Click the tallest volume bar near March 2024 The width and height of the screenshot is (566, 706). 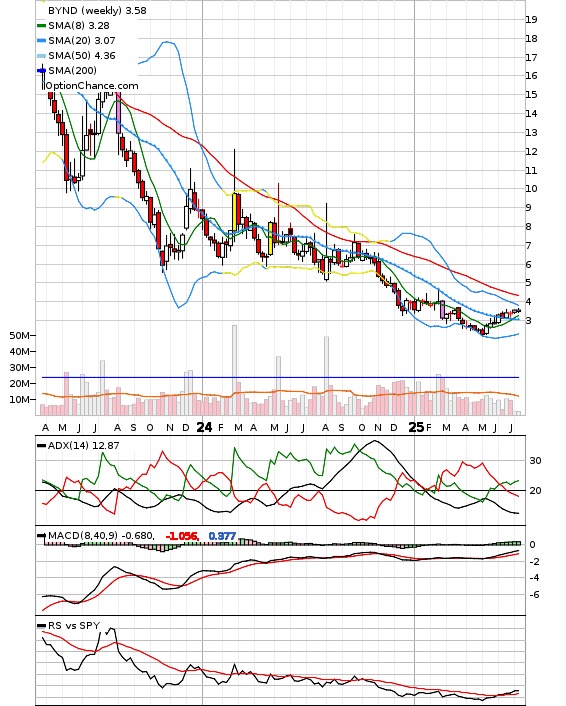tap(234, 370)
